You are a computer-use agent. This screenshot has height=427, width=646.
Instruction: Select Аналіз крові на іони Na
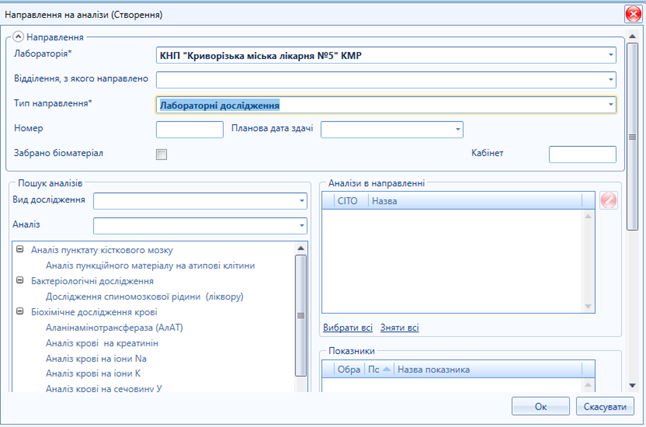[x=96, y=359]
